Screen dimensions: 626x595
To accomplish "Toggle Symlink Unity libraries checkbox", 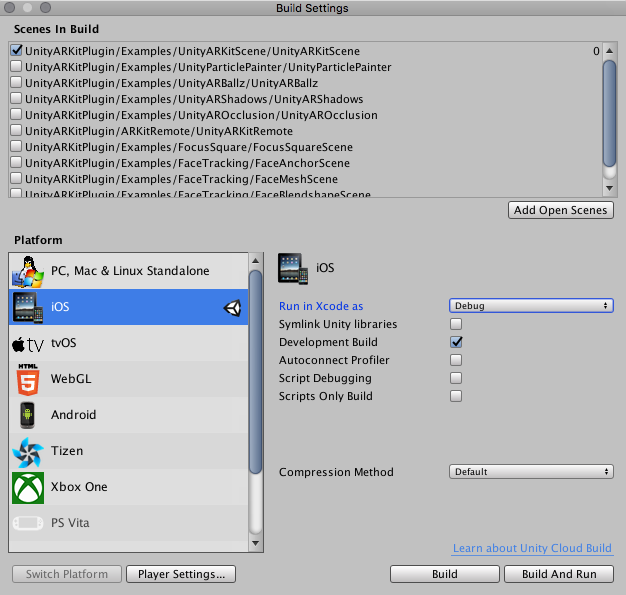I will (x=456, y=324).
